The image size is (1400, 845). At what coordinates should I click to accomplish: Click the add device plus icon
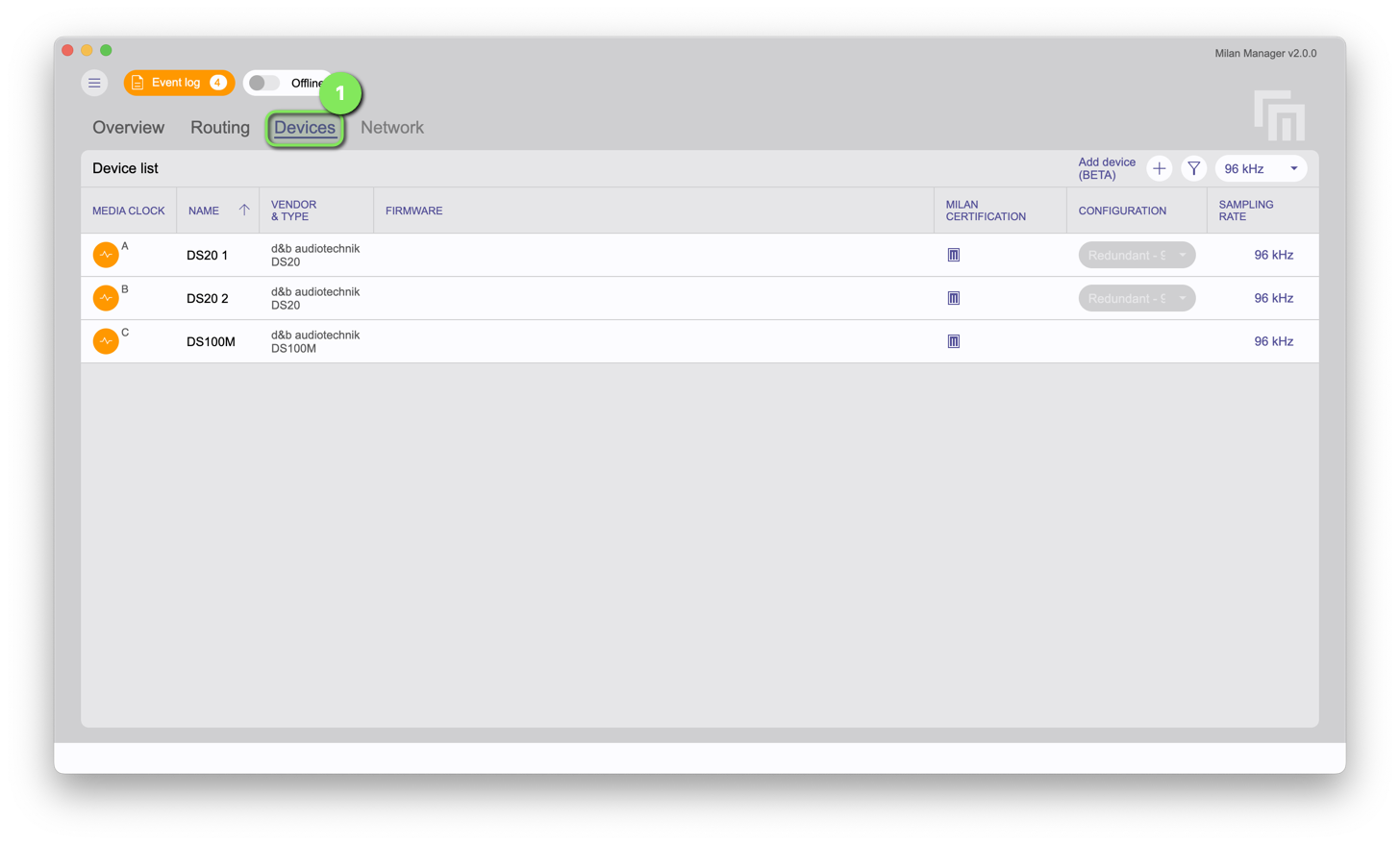pos(1159,168)
